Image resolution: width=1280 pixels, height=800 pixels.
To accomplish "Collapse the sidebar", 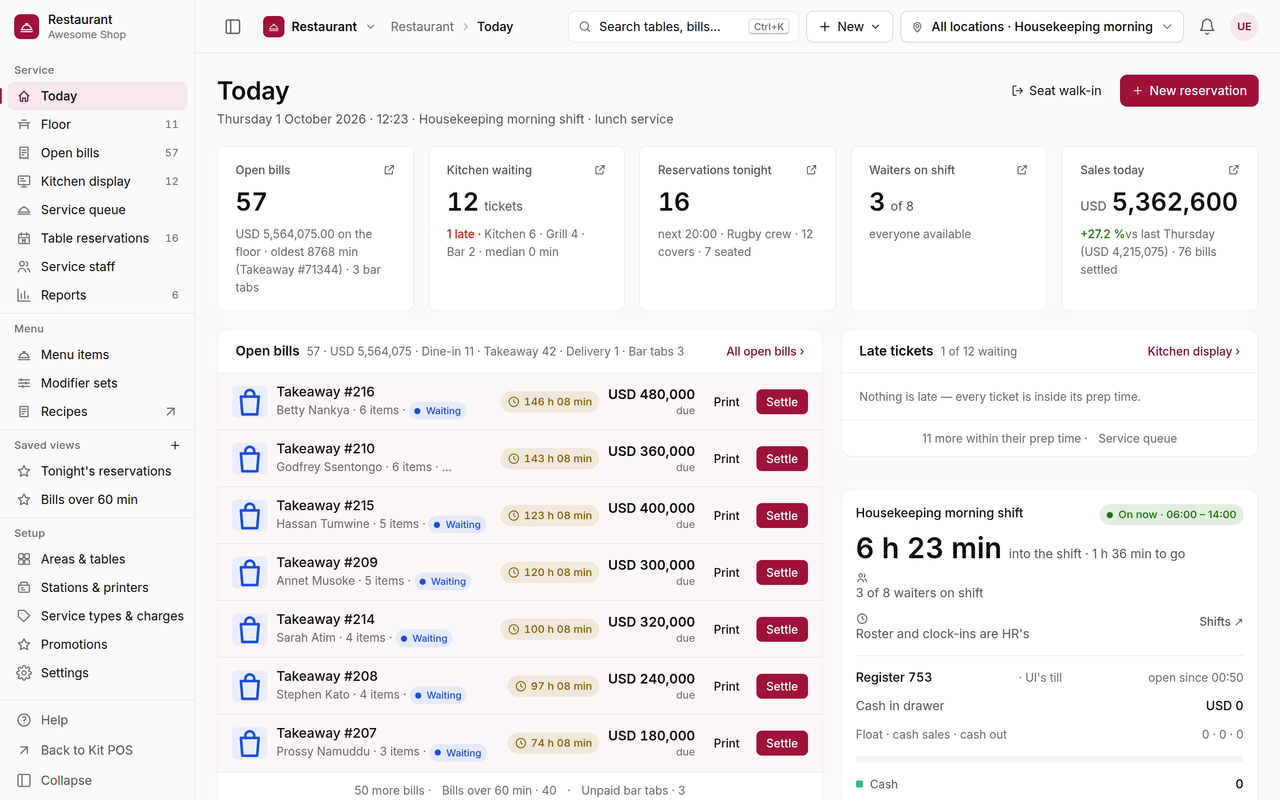I will click(97, 780).
